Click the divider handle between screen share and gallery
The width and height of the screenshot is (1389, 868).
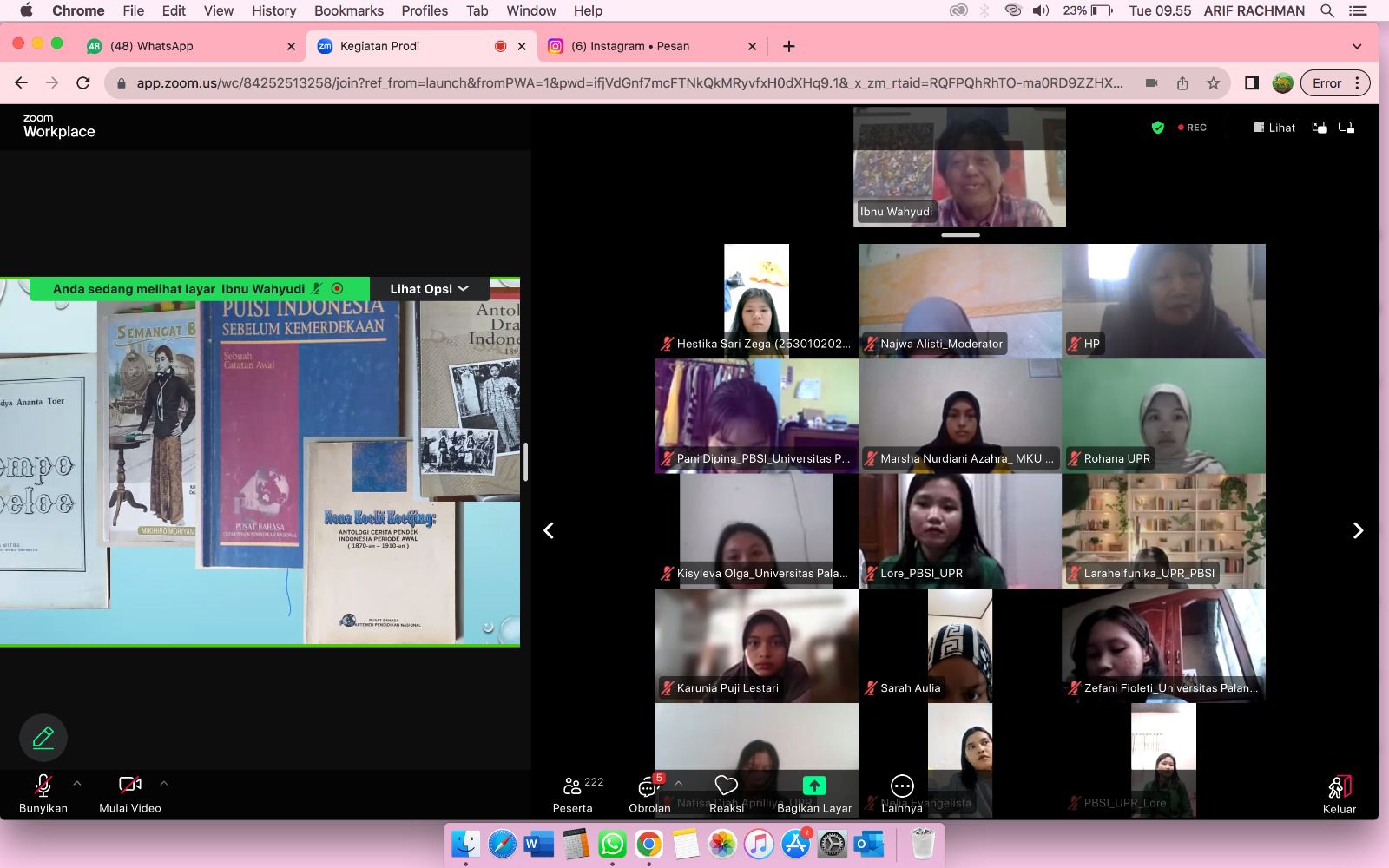tap(525, 462)
